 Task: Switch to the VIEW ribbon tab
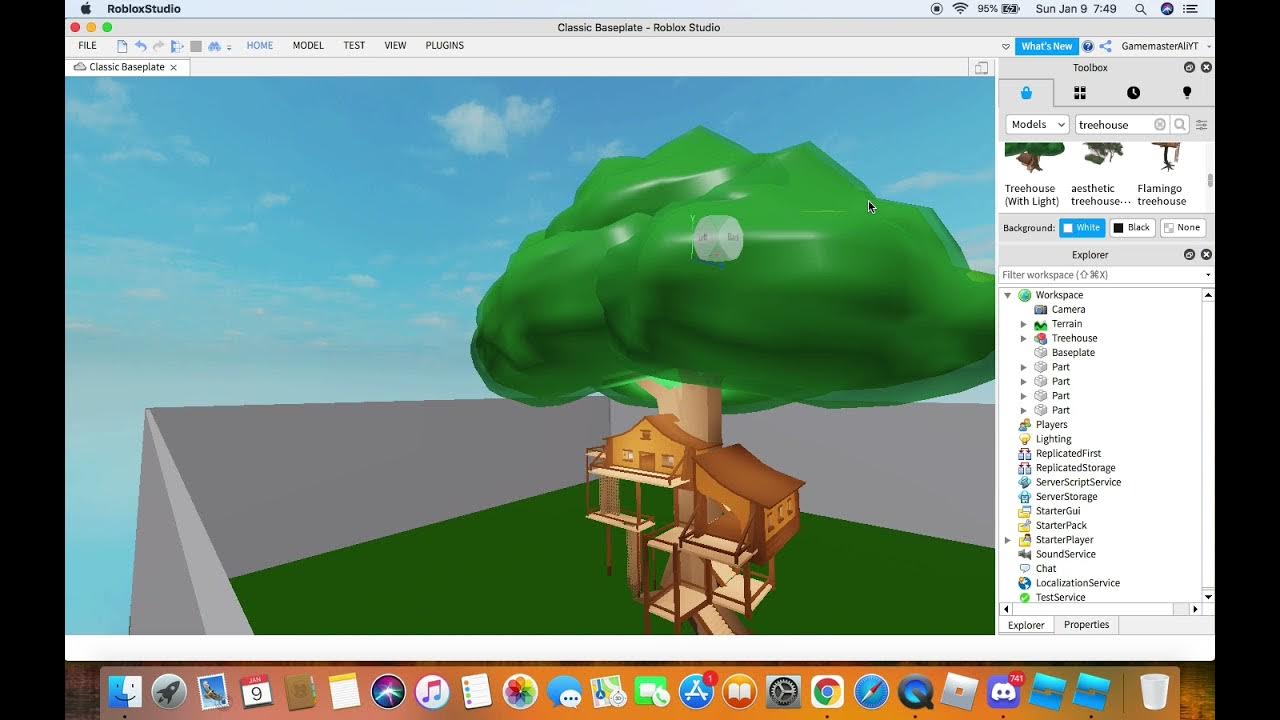(395, 46)
